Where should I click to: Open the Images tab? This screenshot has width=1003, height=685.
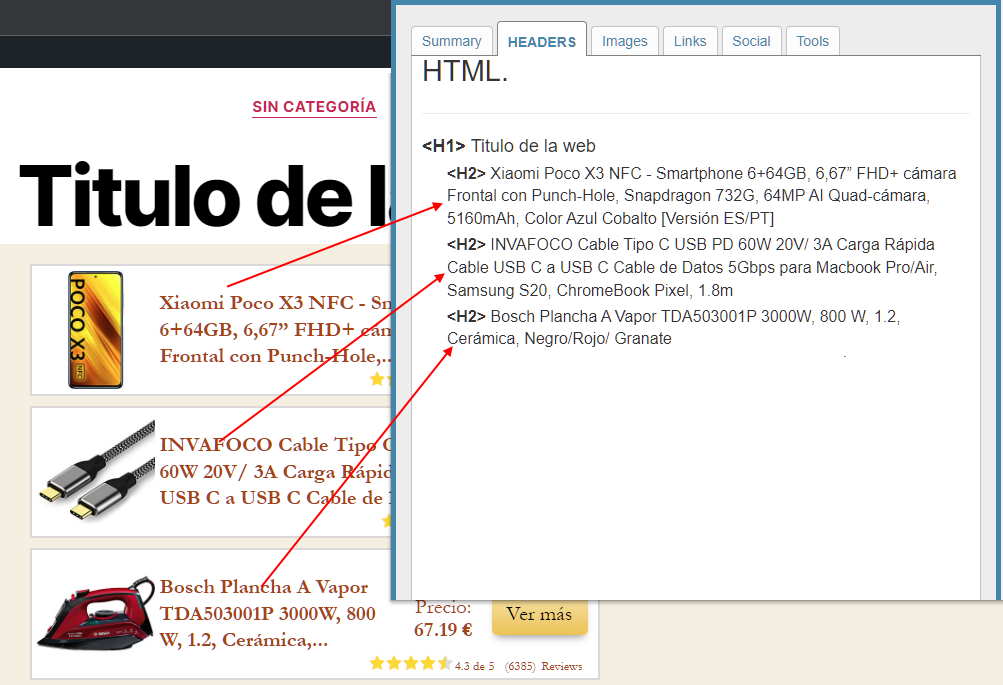pos(624,42)
